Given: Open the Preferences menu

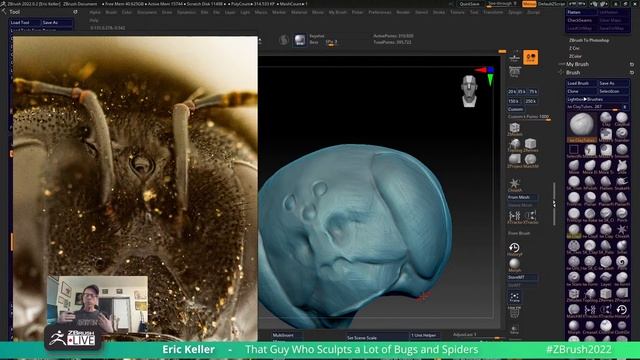Looking at the screenshot, I should coord(380,12).
